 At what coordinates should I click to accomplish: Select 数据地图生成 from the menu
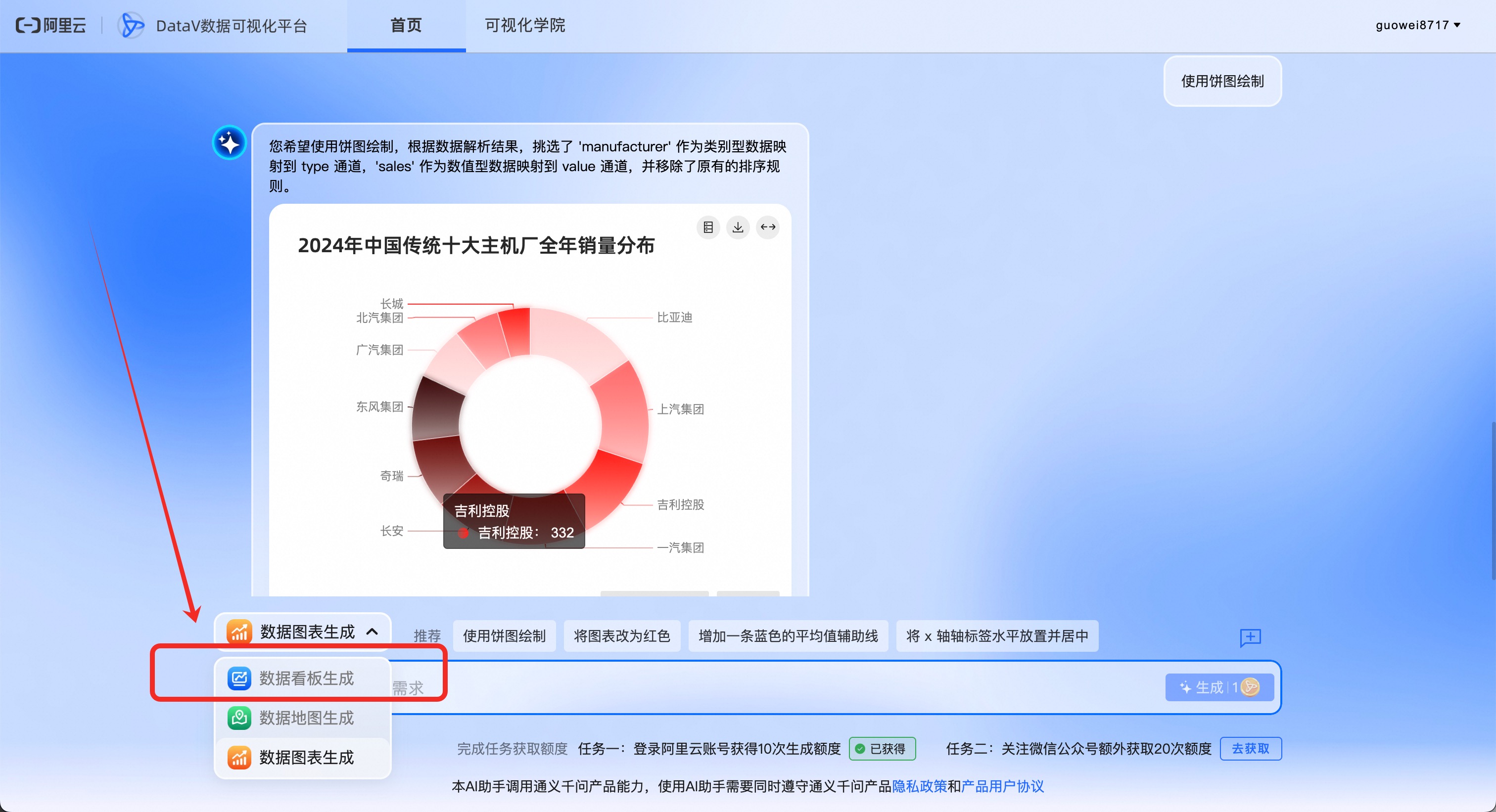tap(303, 718)
